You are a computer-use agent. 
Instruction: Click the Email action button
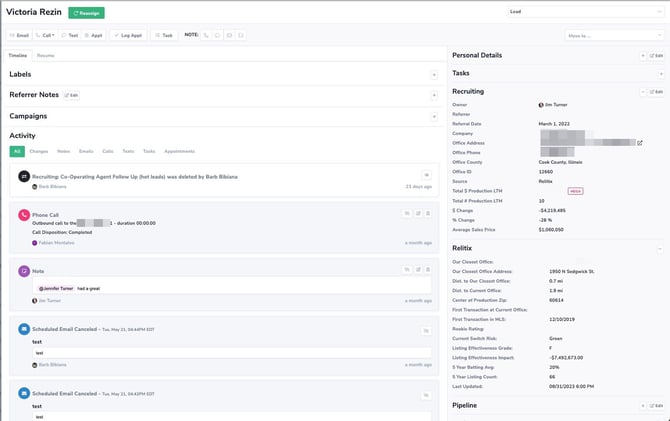point(20,35)
